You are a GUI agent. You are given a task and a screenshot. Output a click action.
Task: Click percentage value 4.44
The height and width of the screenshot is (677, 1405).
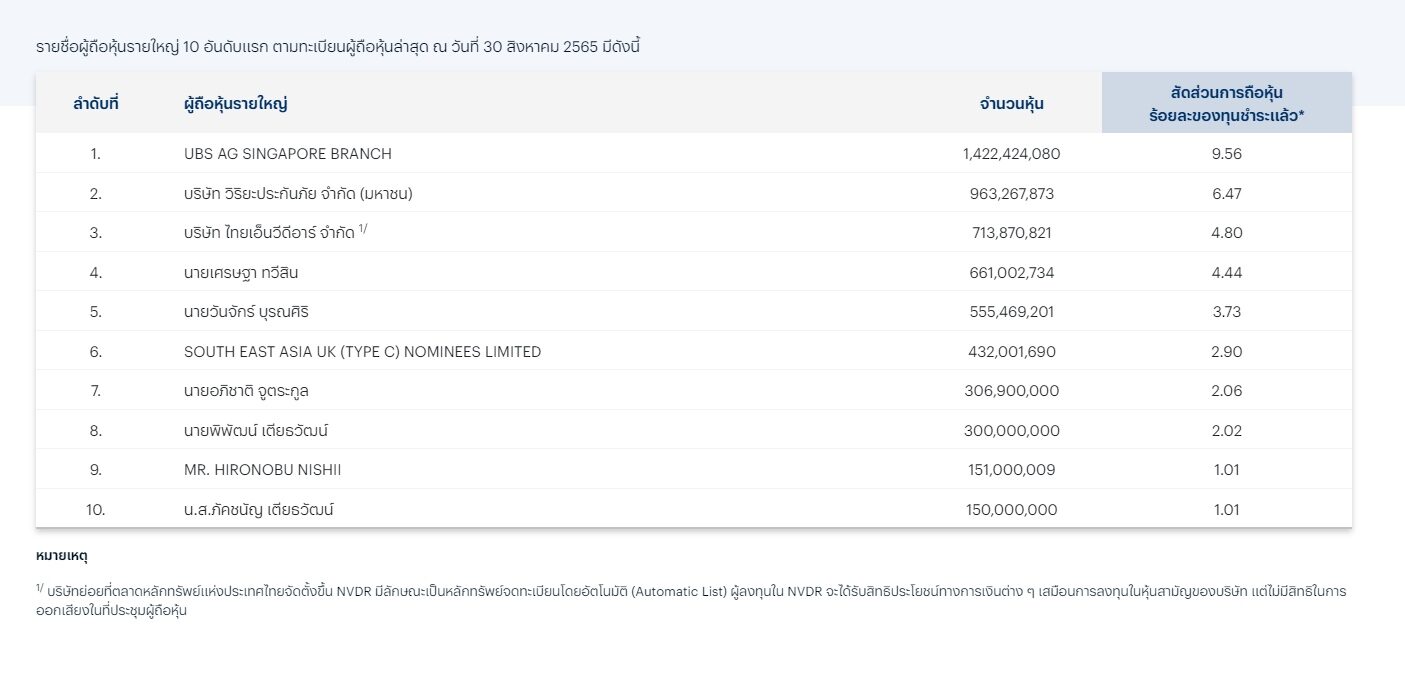pos(1227,273)
